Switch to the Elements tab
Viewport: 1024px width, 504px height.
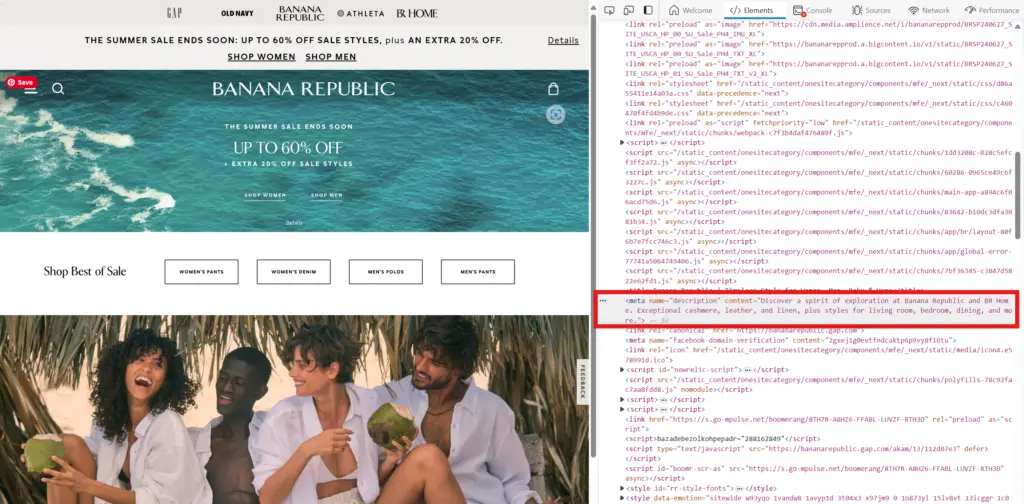click(752, 10)
